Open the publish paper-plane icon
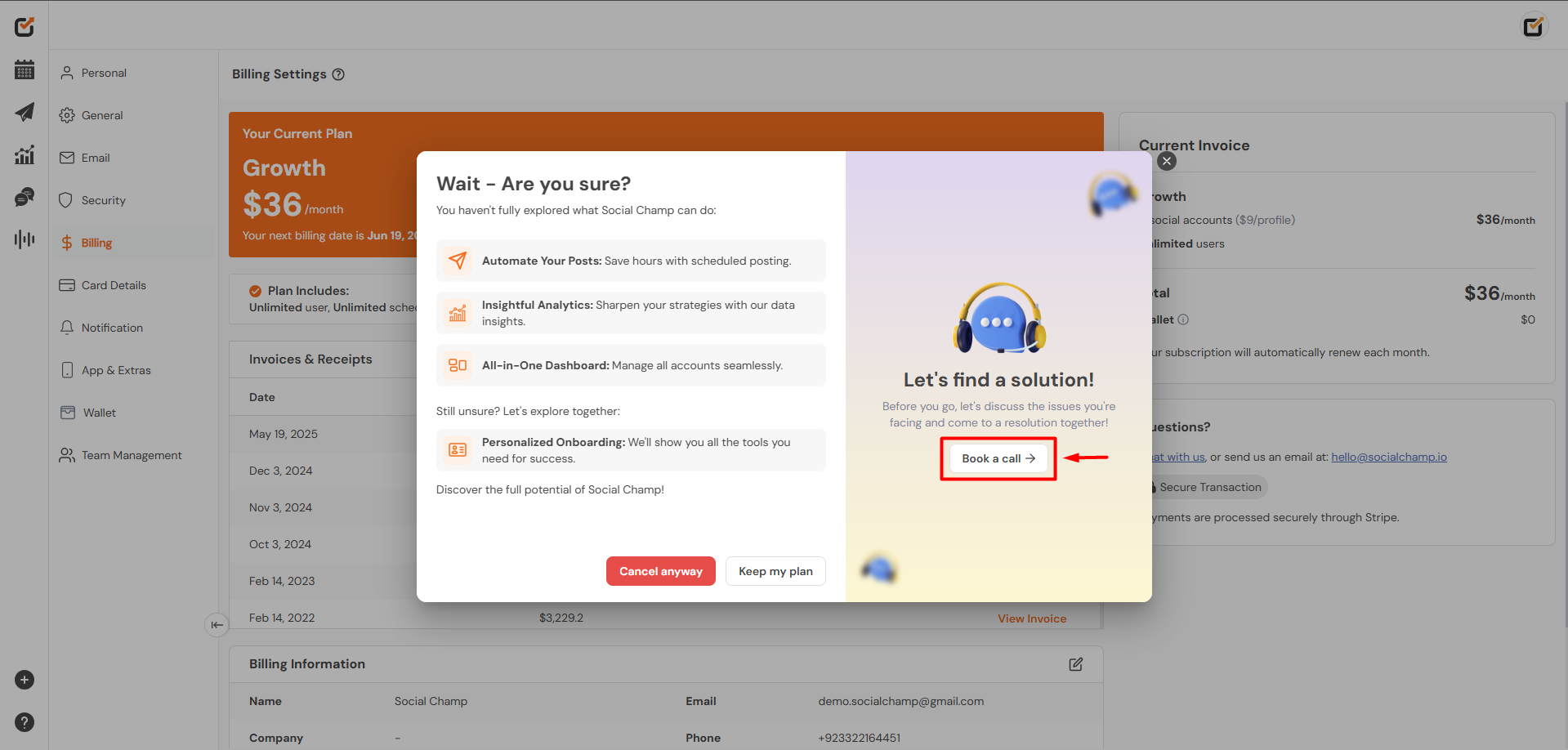The height and width of the screenshot is (750, 1568). 25,112
